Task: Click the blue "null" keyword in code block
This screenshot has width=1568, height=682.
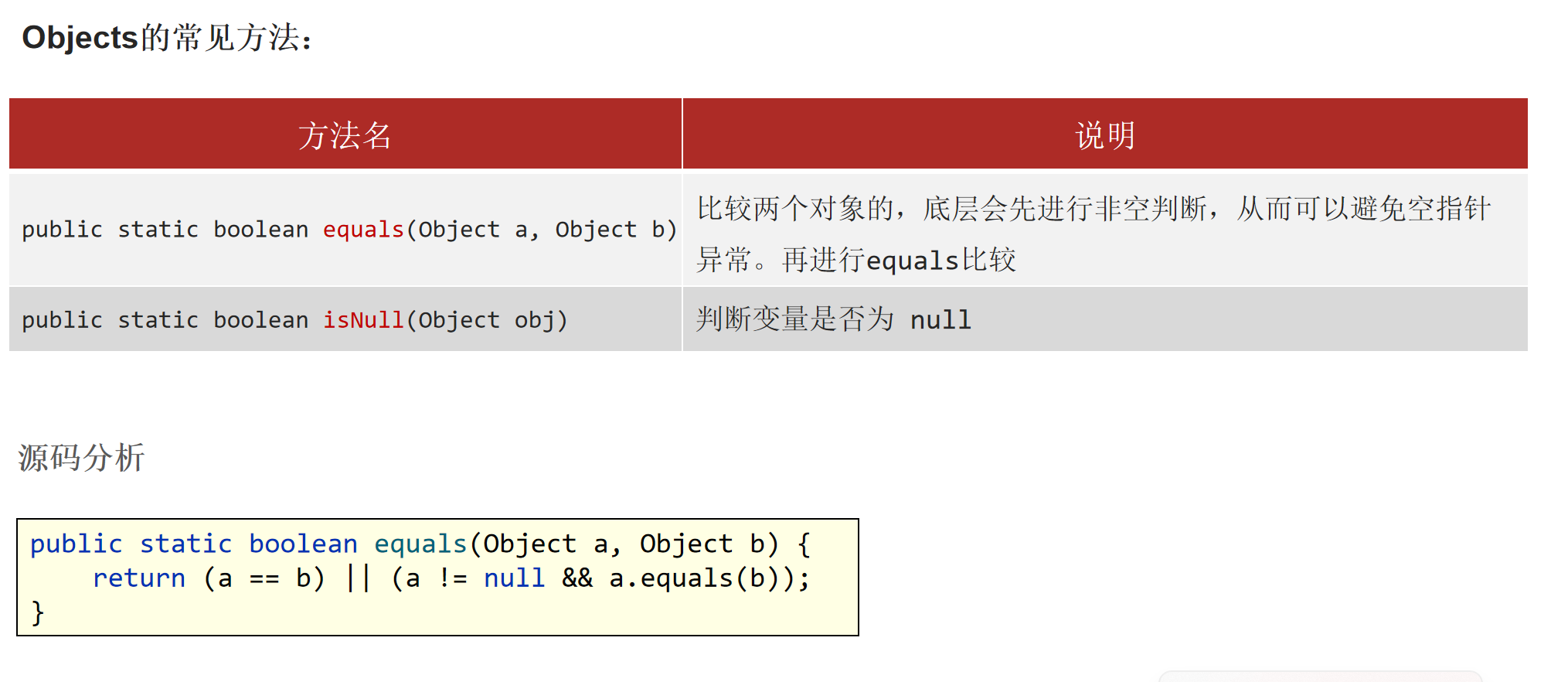Action: click(514, 578)
